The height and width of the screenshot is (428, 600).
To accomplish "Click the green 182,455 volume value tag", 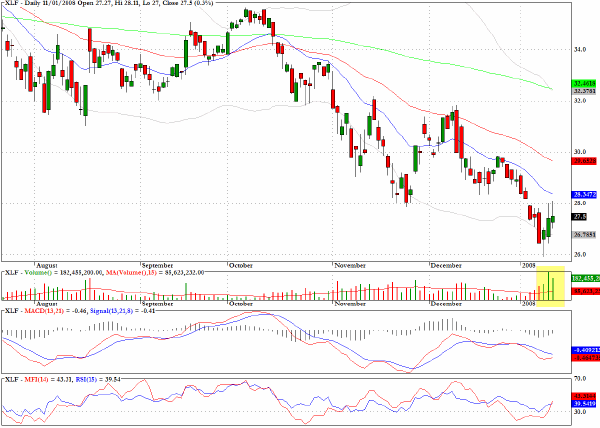I will pyautogui.click(x=586, y=278).
